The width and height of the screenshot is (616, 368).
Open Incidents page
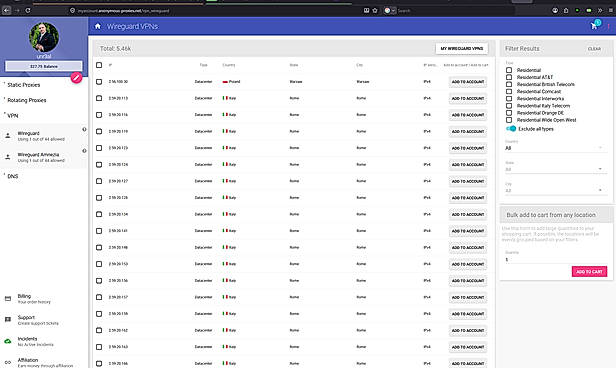44,341
